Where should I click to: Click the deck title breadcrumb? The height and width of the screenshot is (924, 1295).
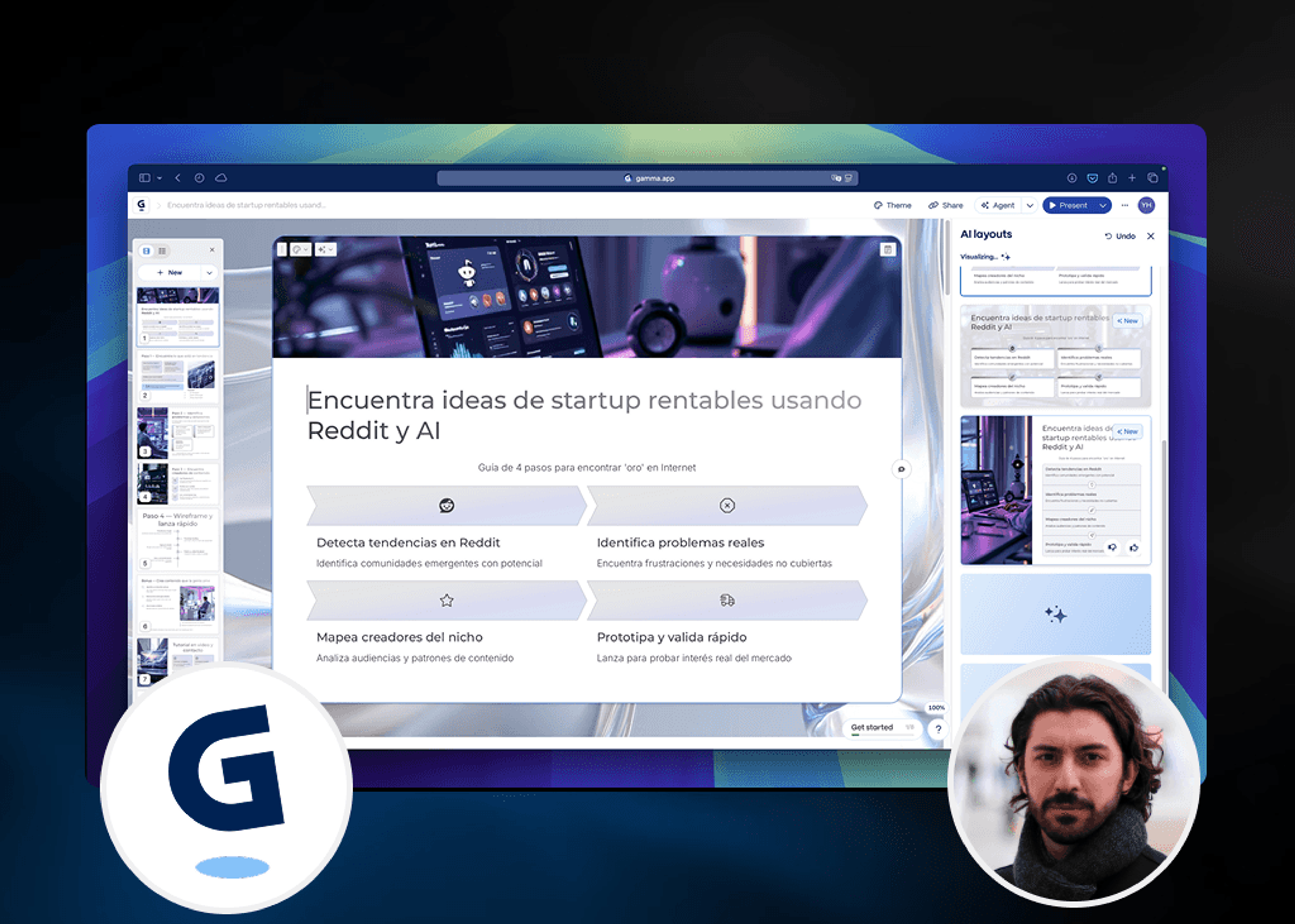pos(247,205)
